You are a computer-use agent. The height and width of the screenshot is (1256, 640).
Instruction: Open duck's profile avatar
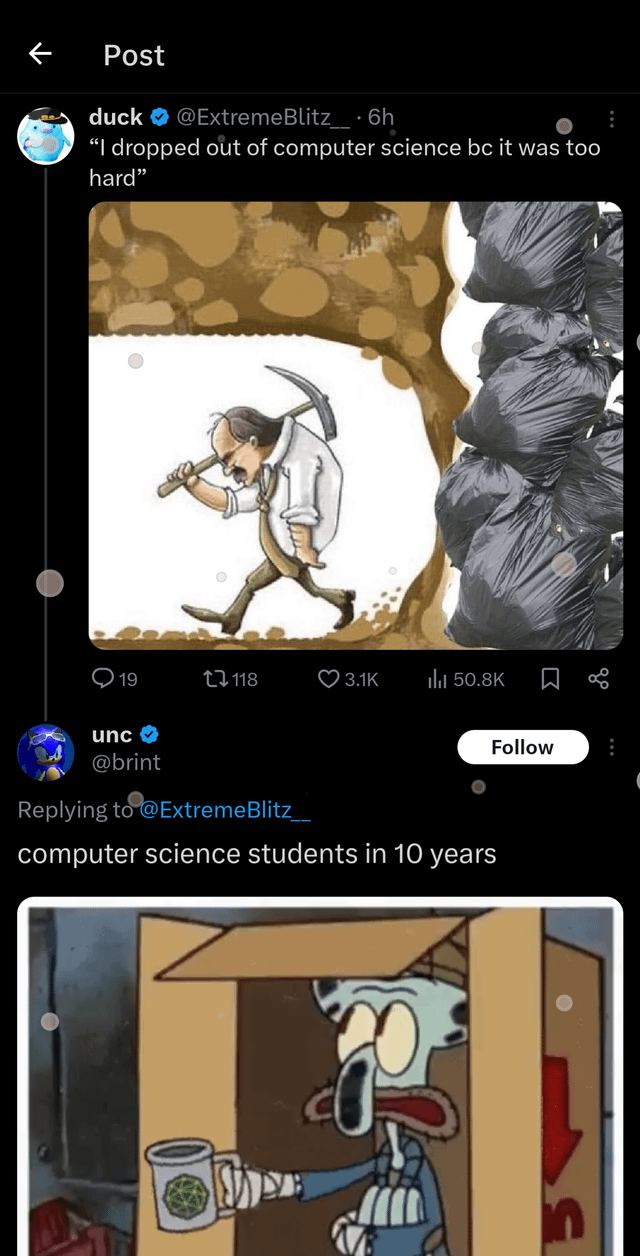tap(46, 135)
